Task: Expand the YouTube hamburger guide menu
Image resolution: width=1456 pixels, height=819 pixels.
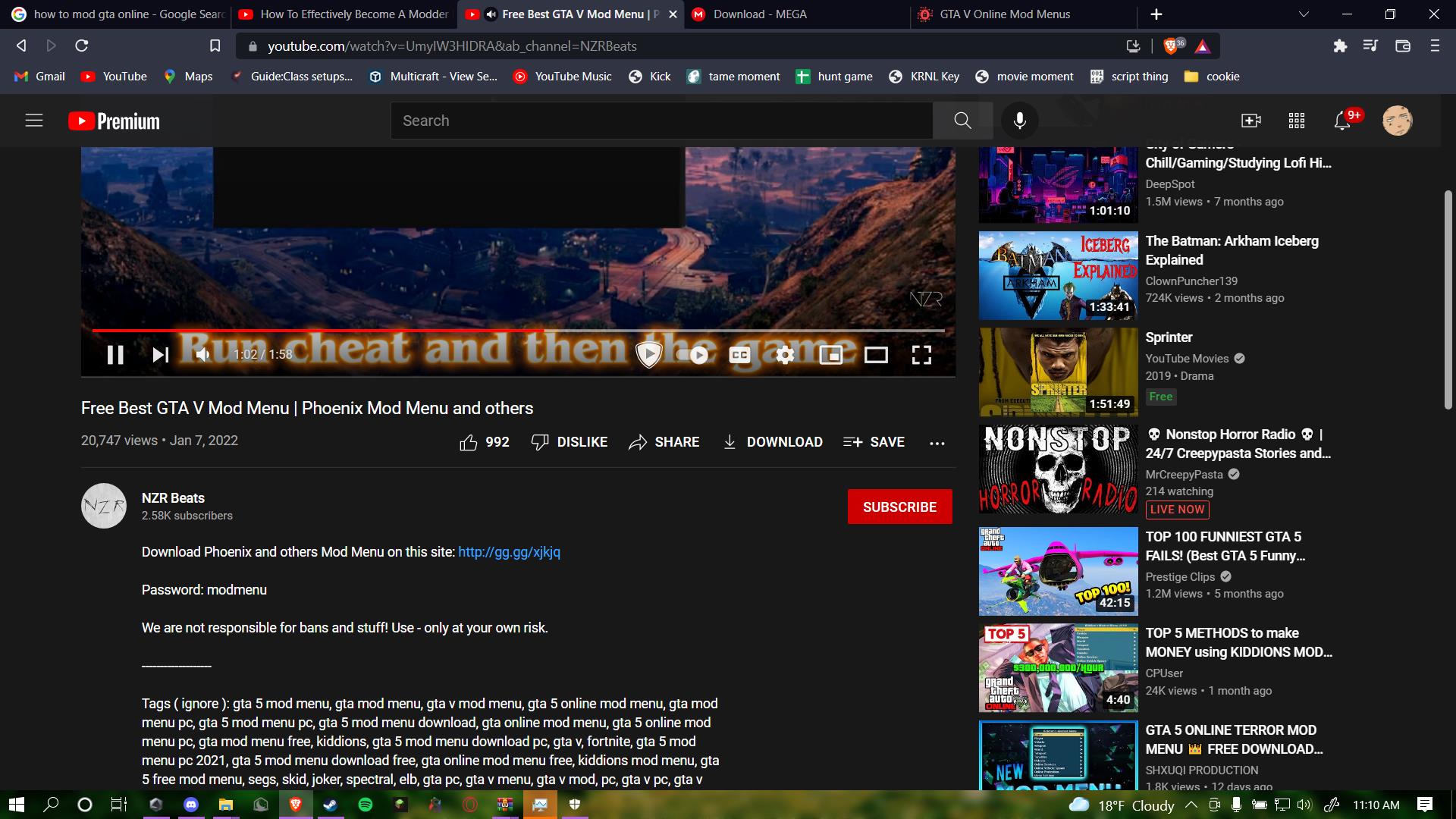Action: coord(34,121)
